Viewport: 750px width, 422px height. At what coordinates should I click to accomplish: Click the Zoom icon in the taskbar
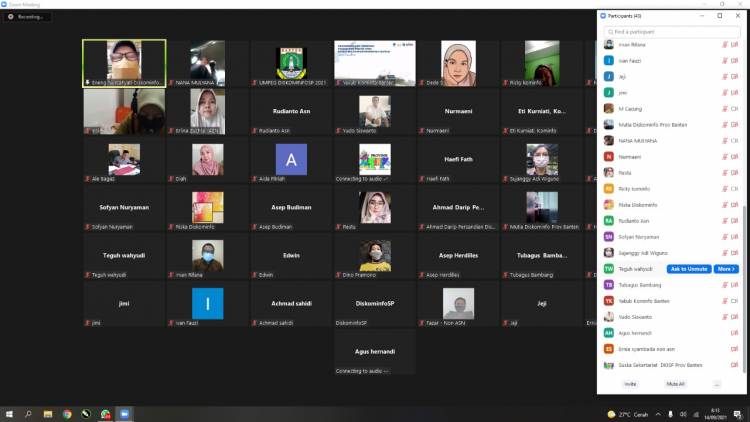coord(125,413)
